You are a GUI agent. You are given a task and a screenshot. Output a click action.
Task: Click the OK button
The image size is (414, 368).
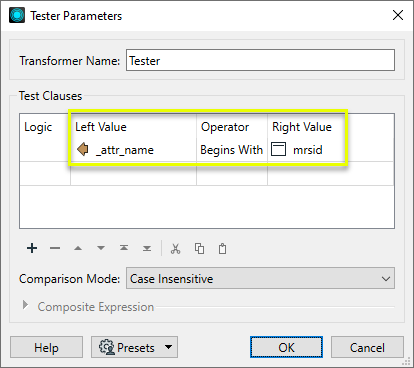(x=286, y=347)
